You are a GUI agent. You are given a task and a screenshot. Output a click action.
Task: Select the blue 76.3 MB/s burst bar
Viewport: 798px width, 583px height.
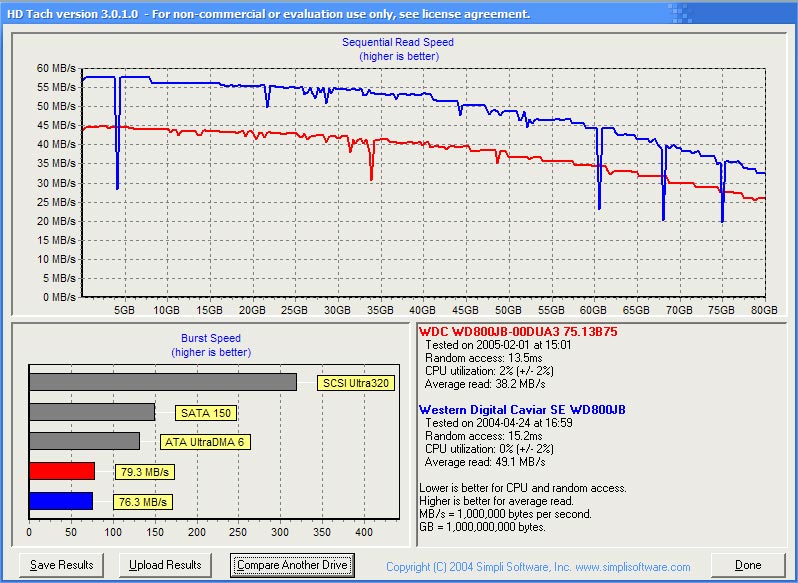(61, 501)
